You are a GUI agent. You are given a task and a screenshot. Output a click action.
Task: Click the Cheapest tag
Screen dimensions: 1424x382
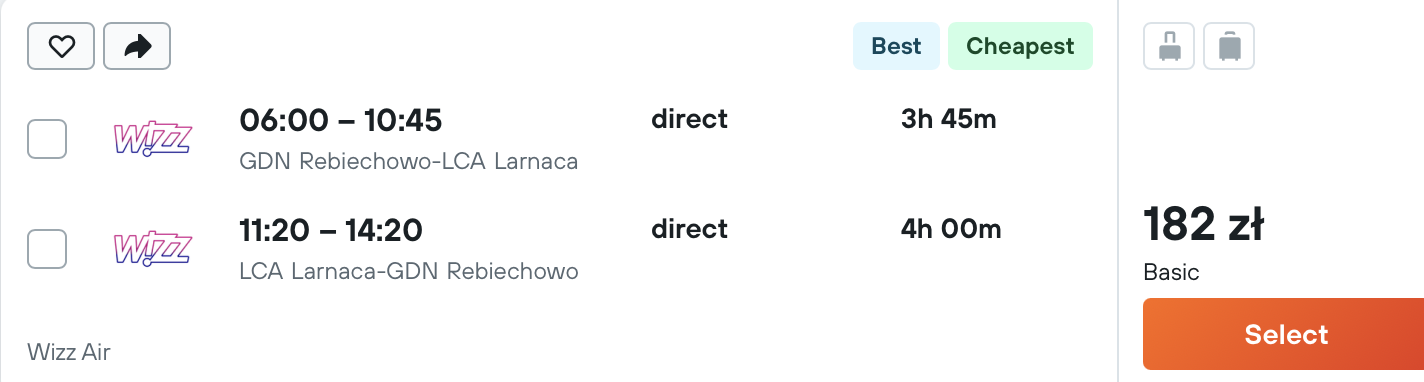click(x=1020, y=46)
